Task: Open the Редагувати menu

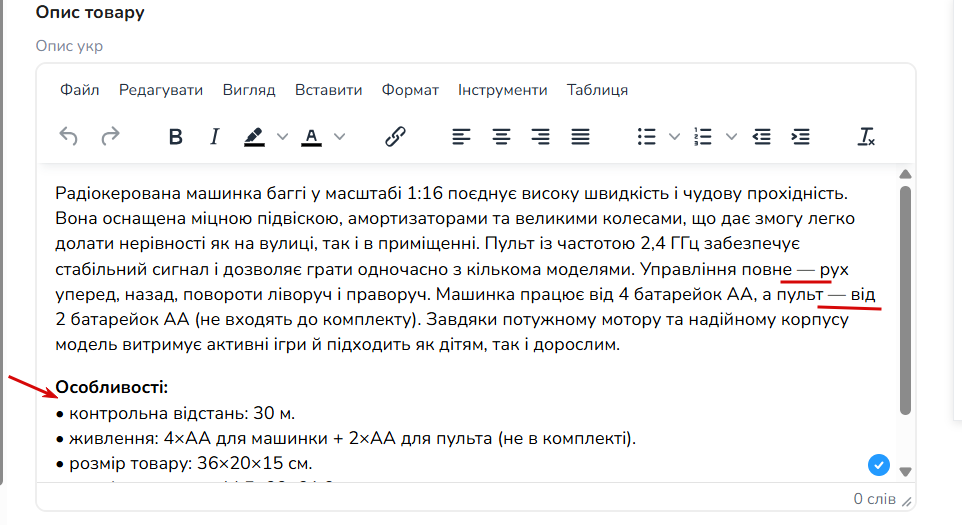Action: point(161,90)
